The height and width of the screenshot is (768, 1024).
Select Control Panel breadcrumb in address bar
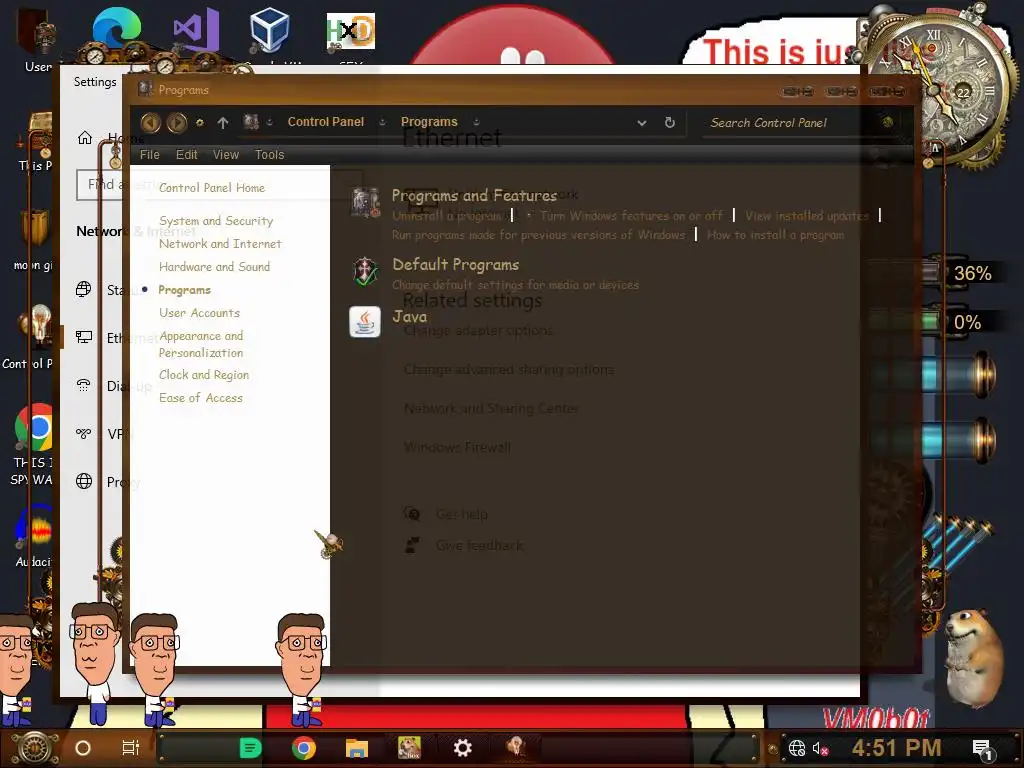326,121
